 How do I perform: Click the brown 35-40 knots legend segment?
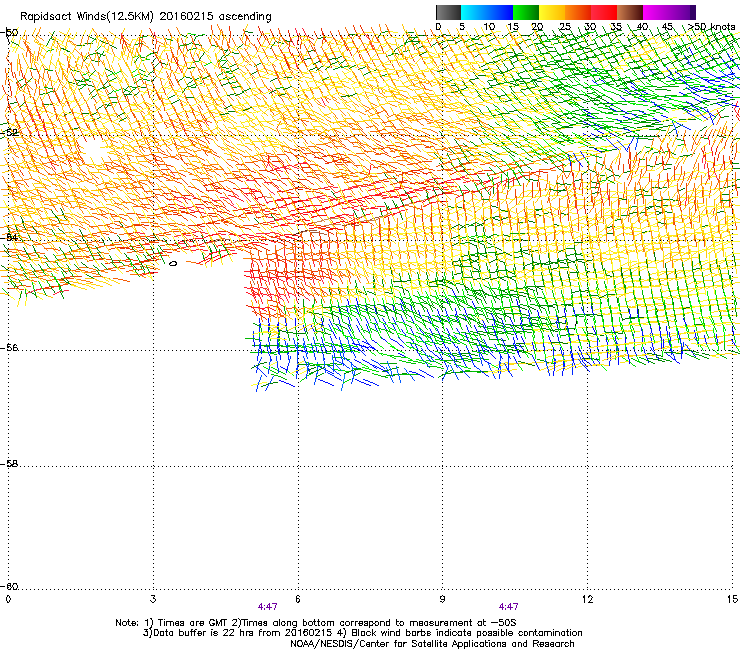(x=630, y=12)
